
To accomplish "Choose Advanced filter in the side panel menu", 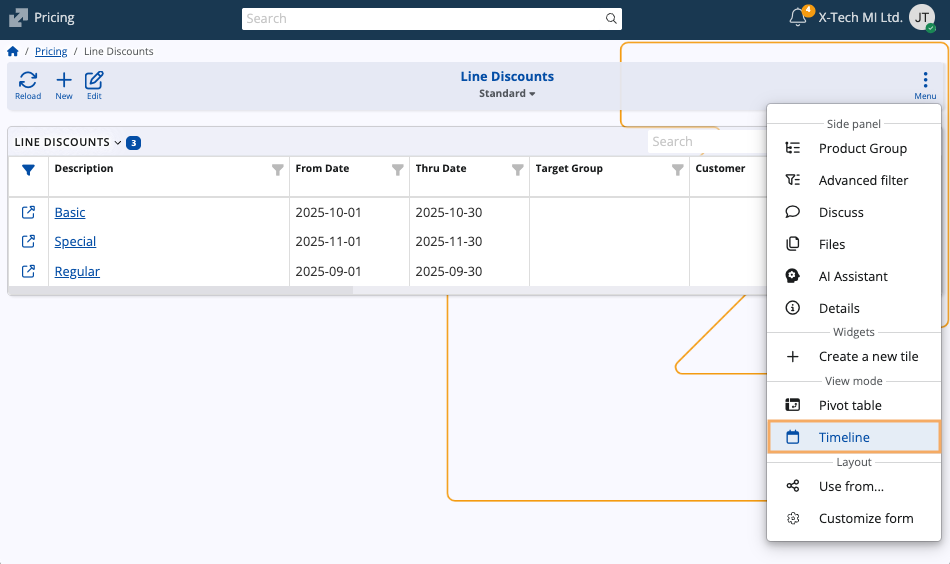I will point(863,180).
